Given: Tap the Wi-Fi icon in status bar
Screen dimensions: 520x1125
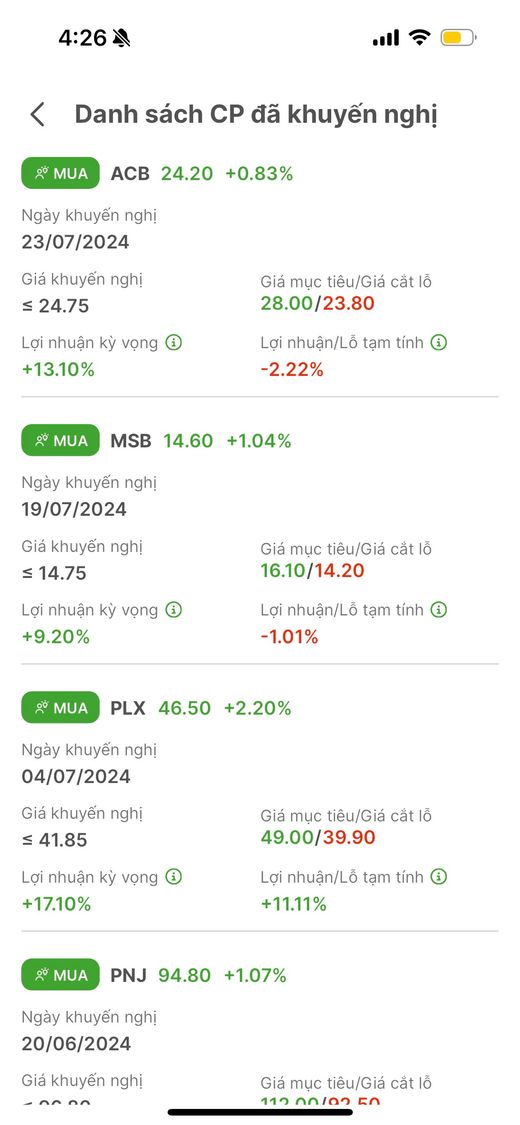Looking at the screenshot, I should point(419,37).
